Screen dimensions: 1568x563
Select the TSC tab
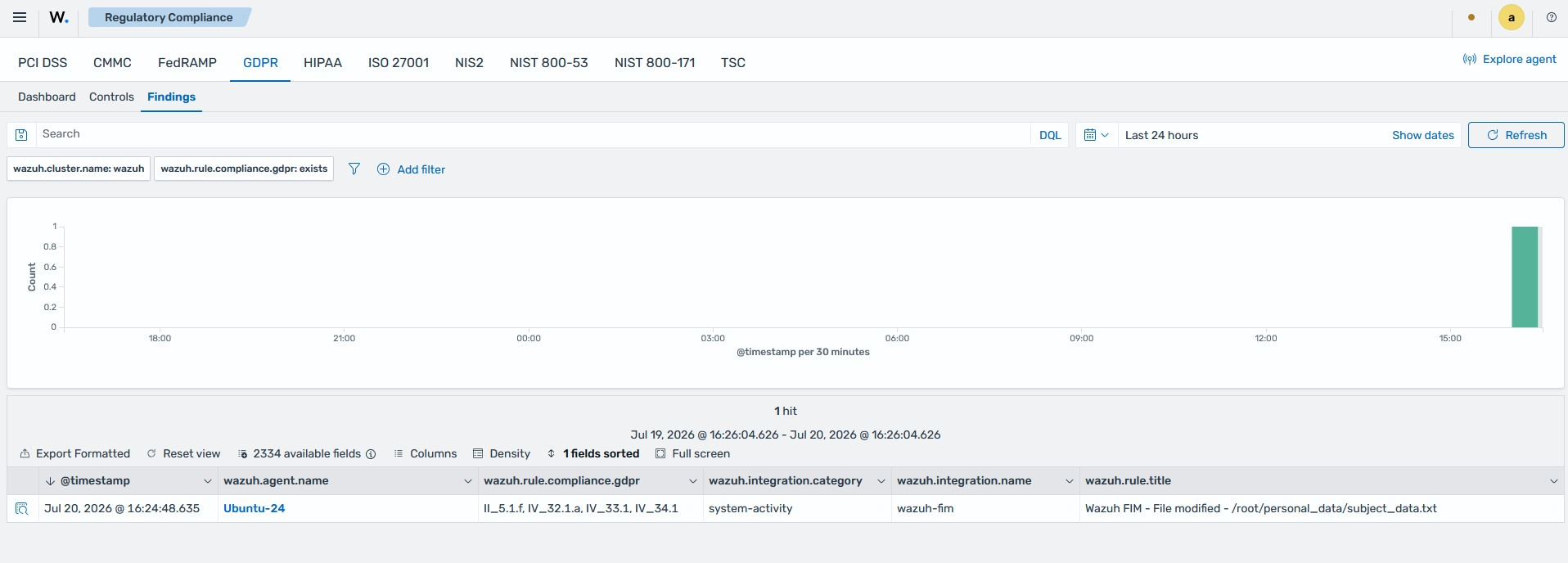click(733, 62)
